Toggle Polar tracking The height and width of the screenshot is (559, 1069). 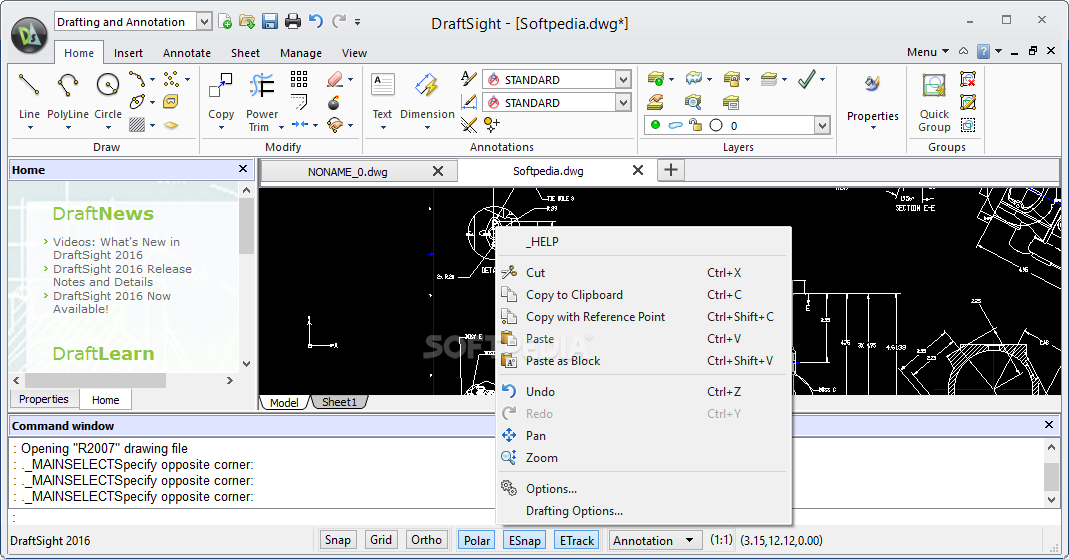(477, 541)
